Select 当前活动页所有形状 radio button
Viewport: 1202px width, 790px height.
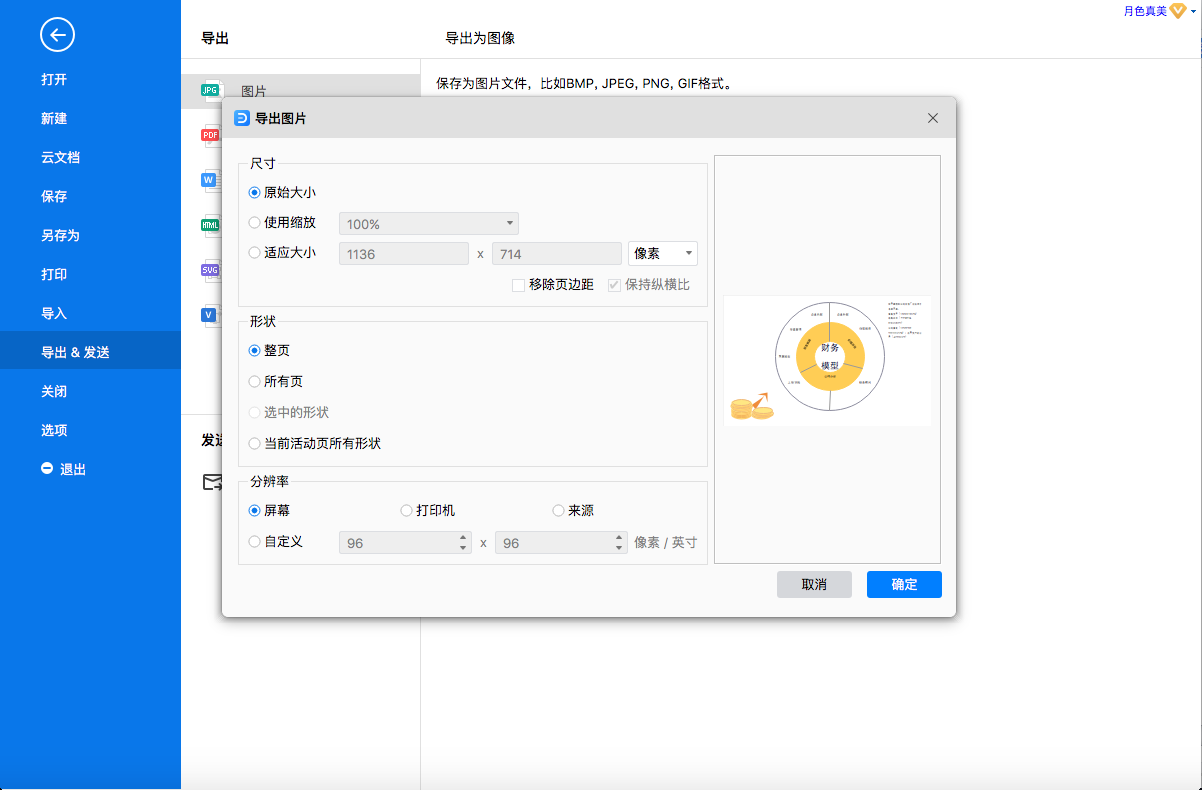click(255, 443)
